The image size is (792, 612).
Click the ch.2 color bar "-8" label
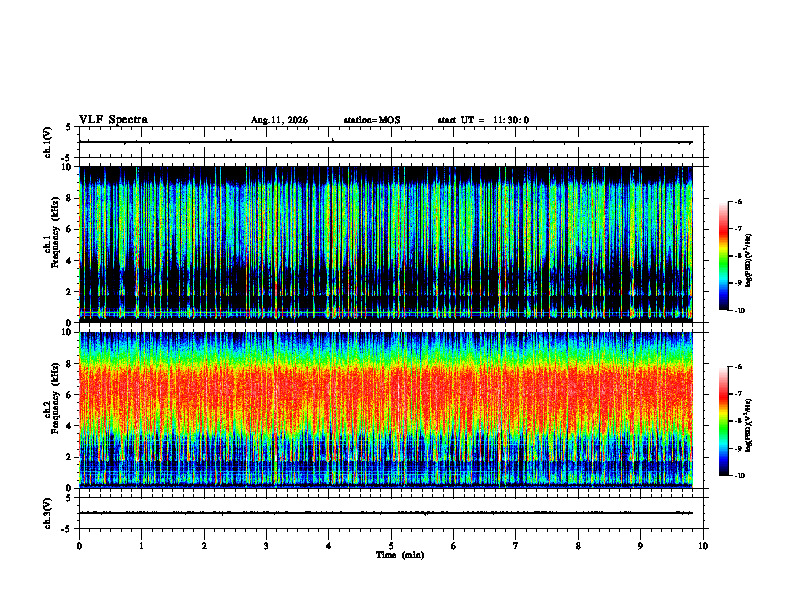click(x=738, y=421)
